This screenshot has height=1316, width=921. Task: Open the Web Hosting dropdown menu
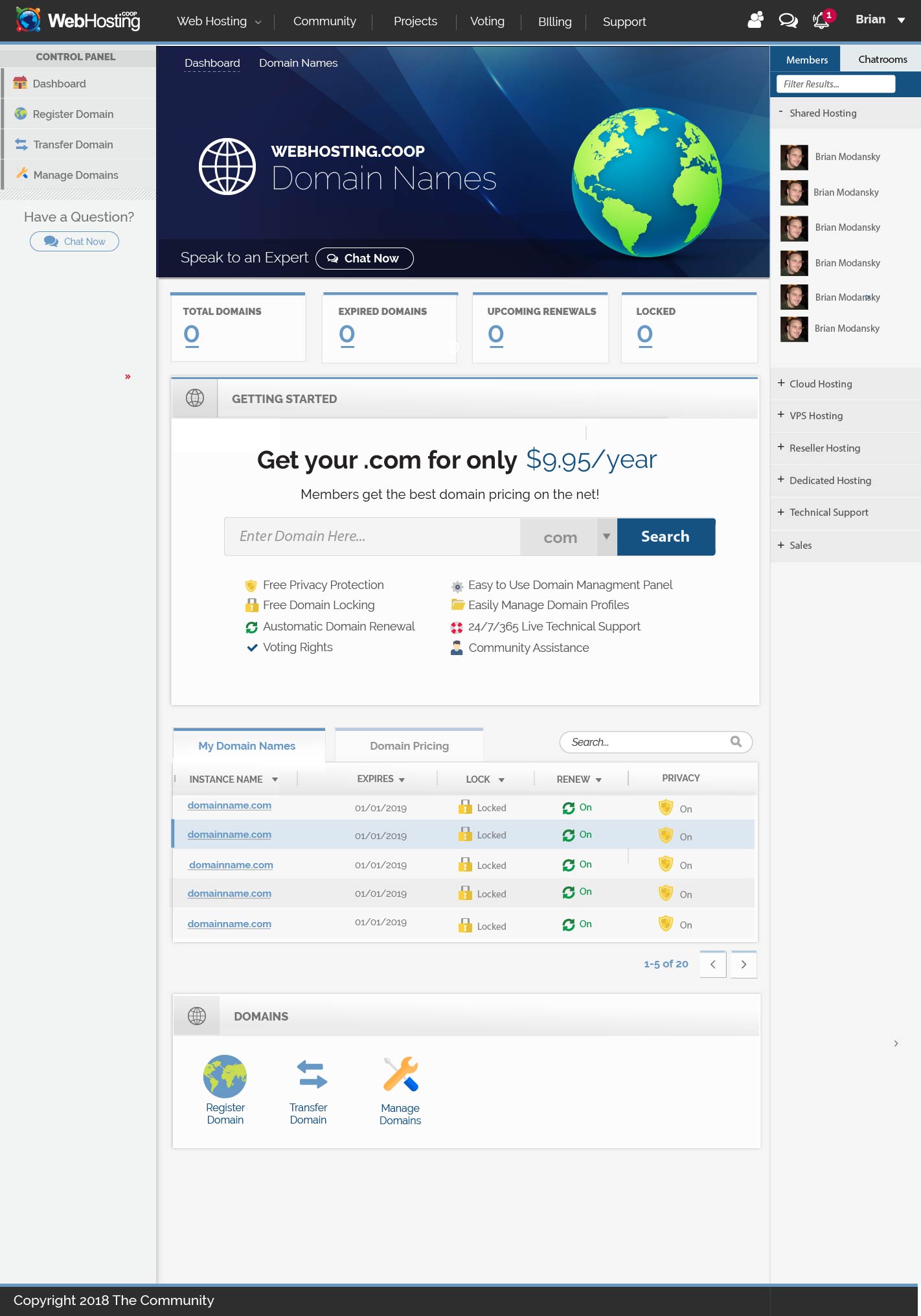[x=219, y=21]
